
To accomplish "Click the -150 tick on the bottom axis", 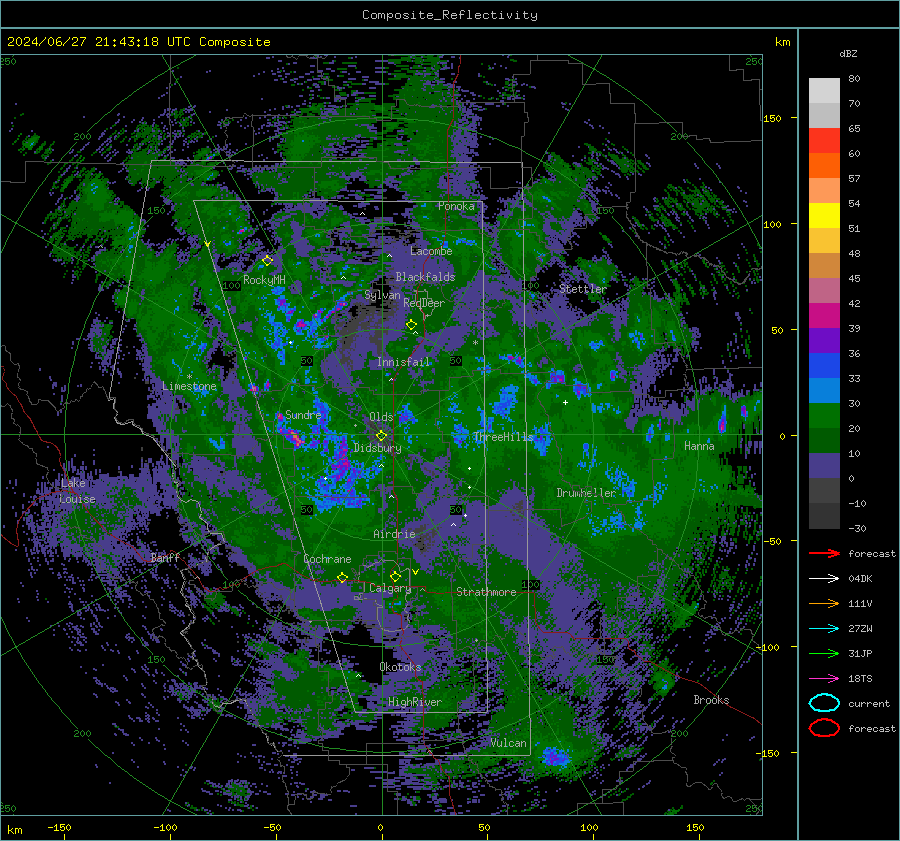I will 59,827.
